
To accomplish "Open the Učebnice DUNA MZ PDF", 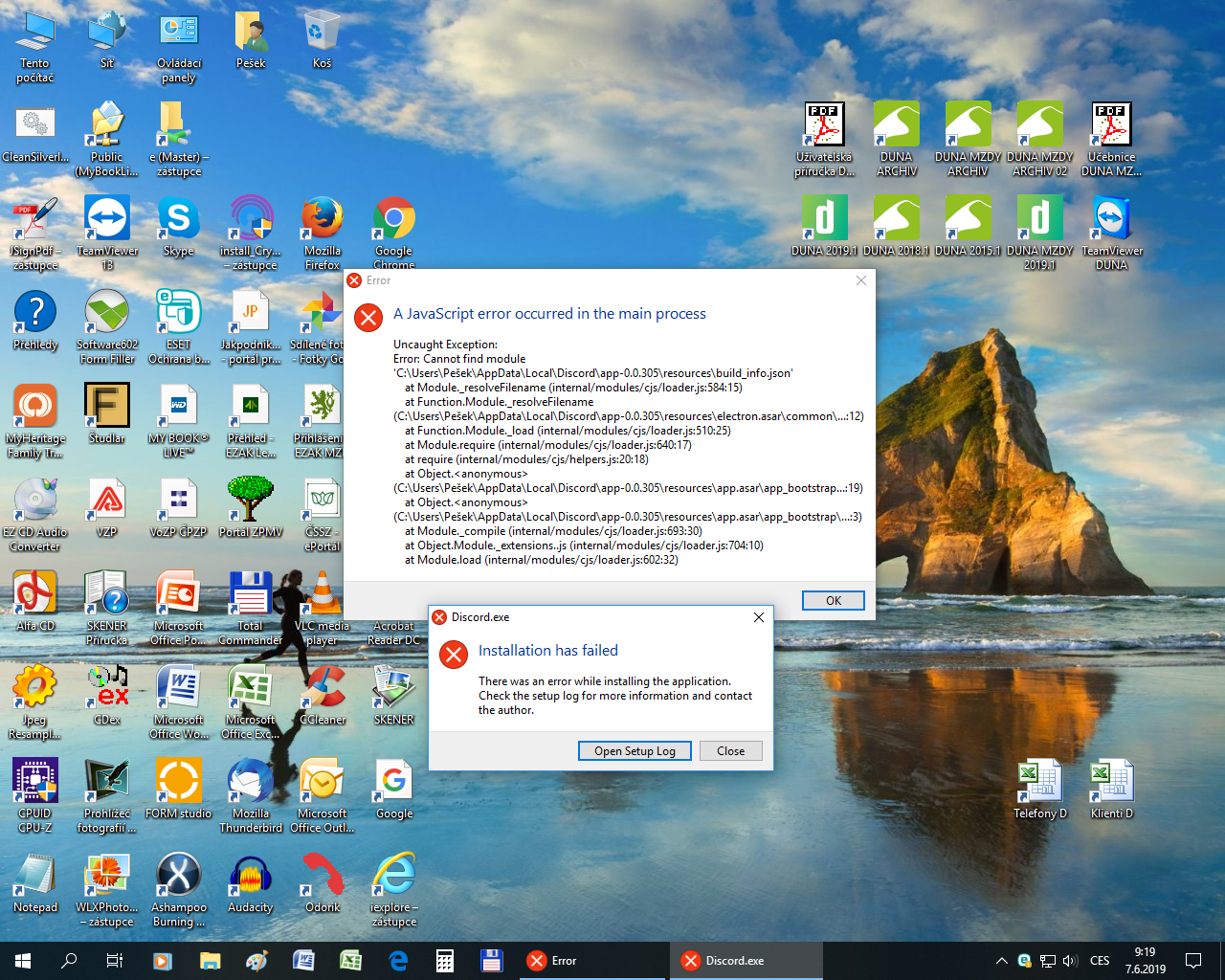I will [1111, 126].
